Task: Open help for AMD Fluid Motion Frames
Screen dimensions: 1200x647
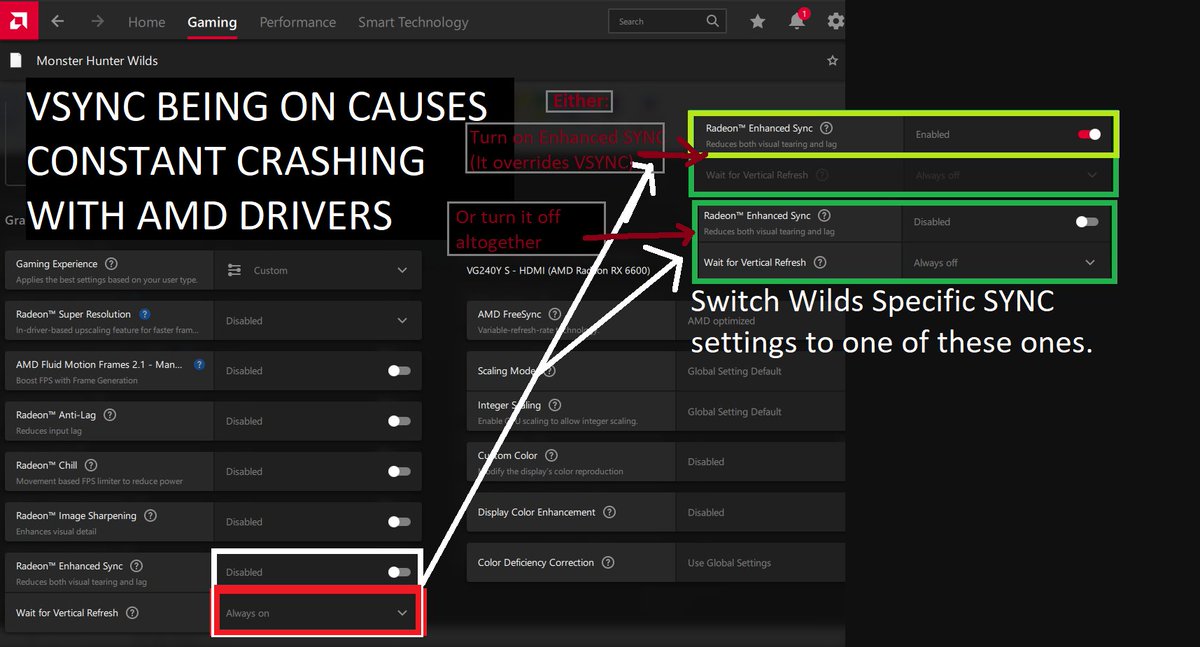Action: click(199, 365)
